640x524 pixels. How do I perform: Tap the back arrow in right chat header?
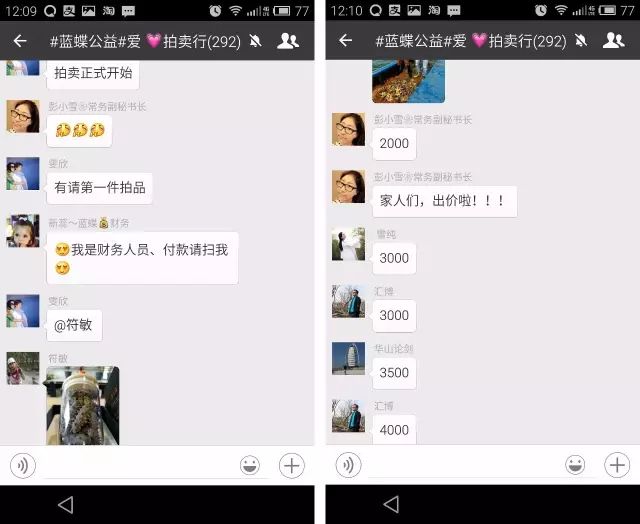coord(346,40)
